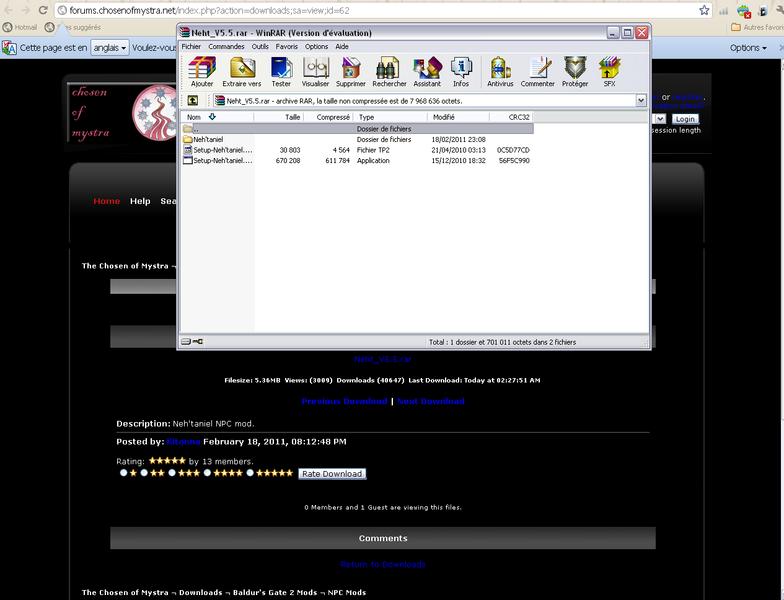Click the Ajouter toolbar icon in WinRAR
The height and width of the screenshot is (600, 784).
click(x=202, y=72)
